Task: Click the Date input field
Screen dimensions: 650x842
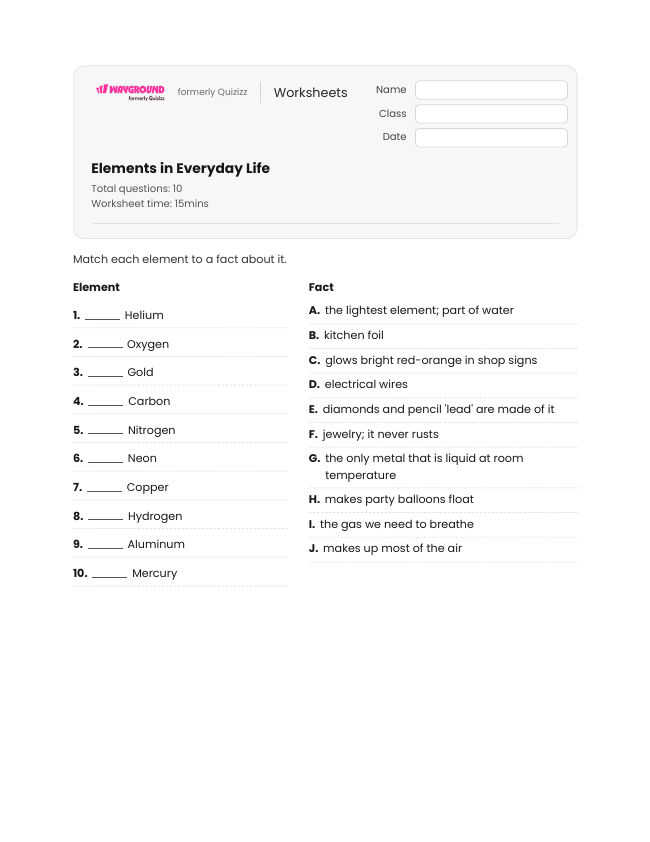Action: (x=491, y=137)
